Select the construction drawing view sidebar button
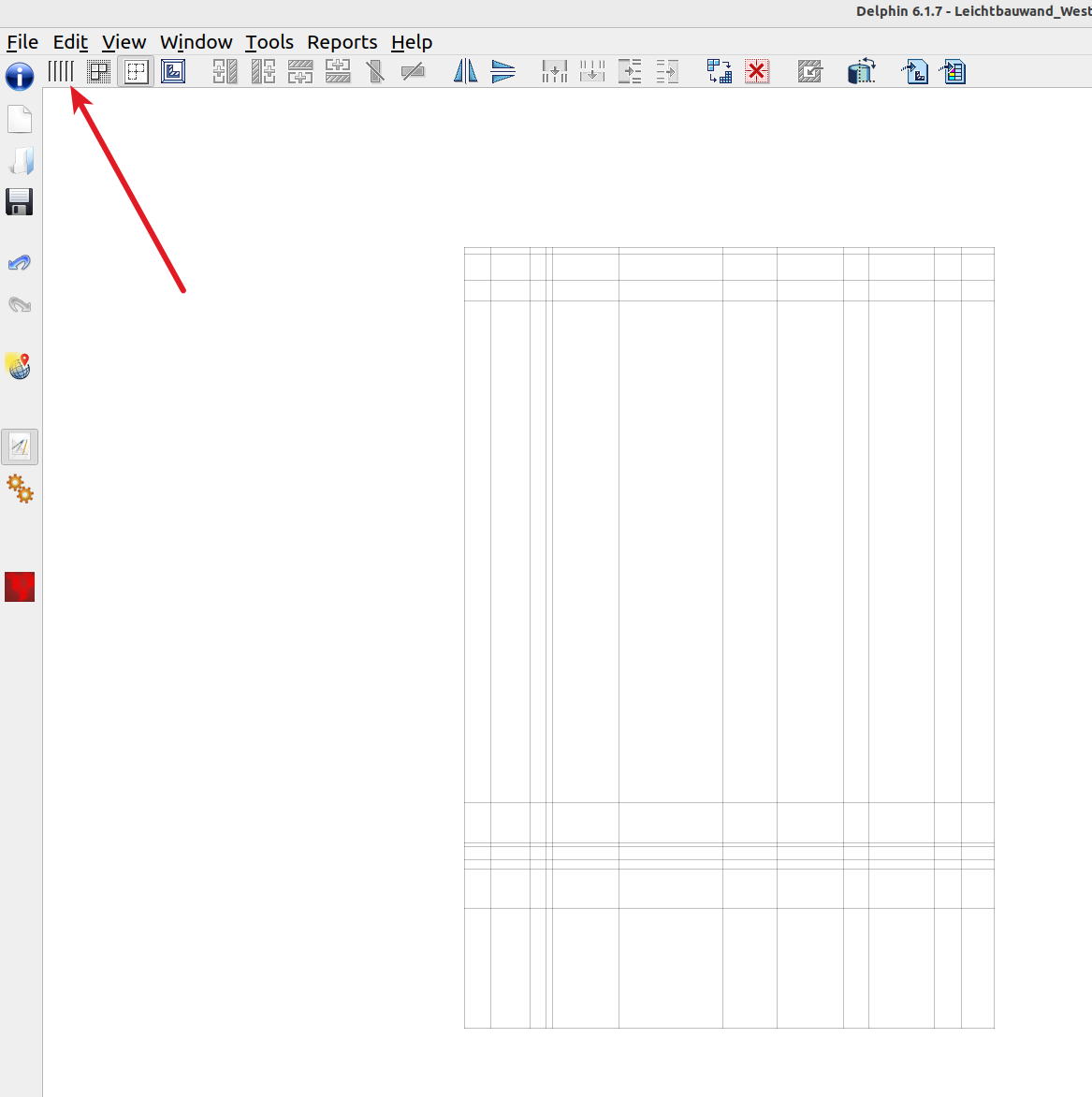Image resolution: width=1092 pixels, height=1097 pixels. pos(20,447)
